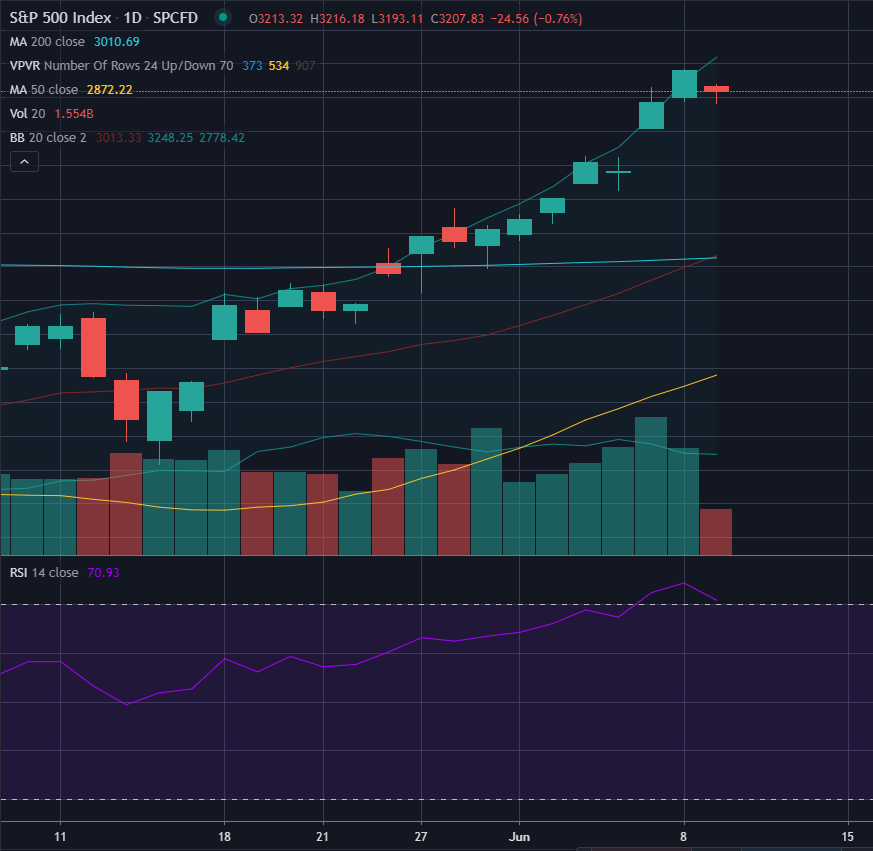Select the BB 20 close 2 legend

tap(48, 138)
